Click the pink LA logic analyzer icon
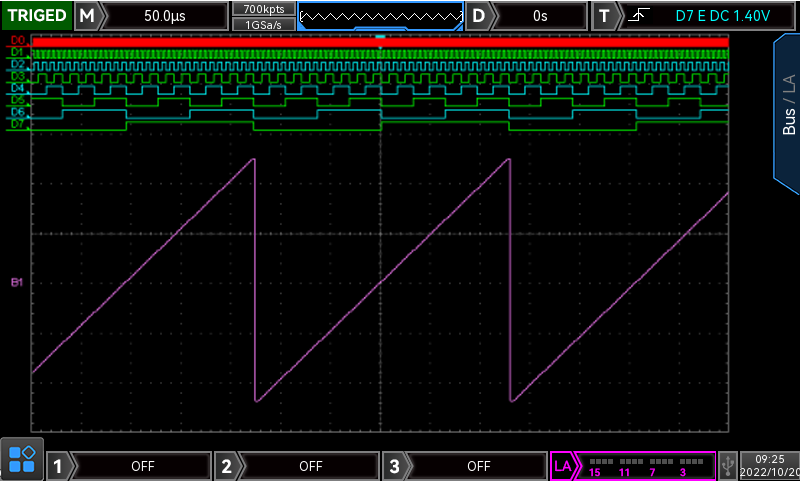 click(x=563, y=465)
